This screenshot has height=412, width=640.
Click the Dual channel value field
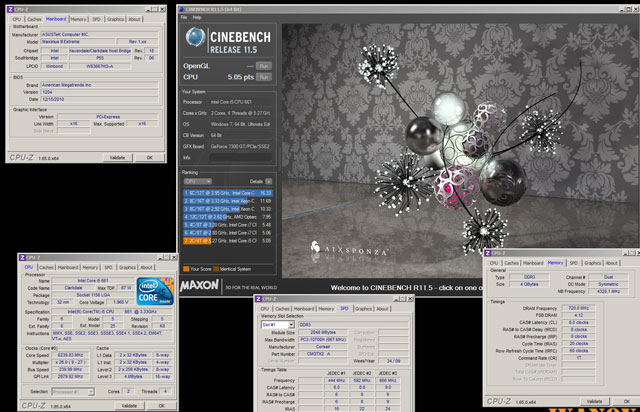608,277
